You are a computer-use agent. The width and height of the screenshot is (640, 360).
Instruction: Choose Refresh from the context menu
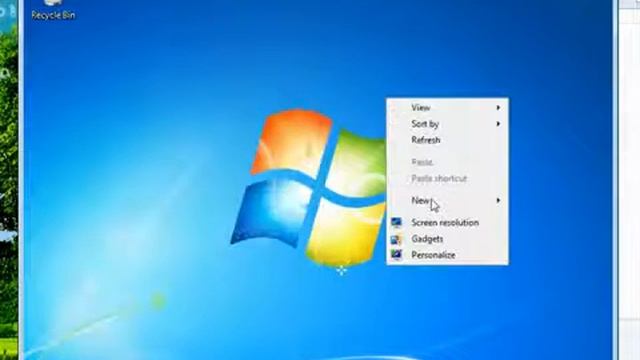(447, 140)
